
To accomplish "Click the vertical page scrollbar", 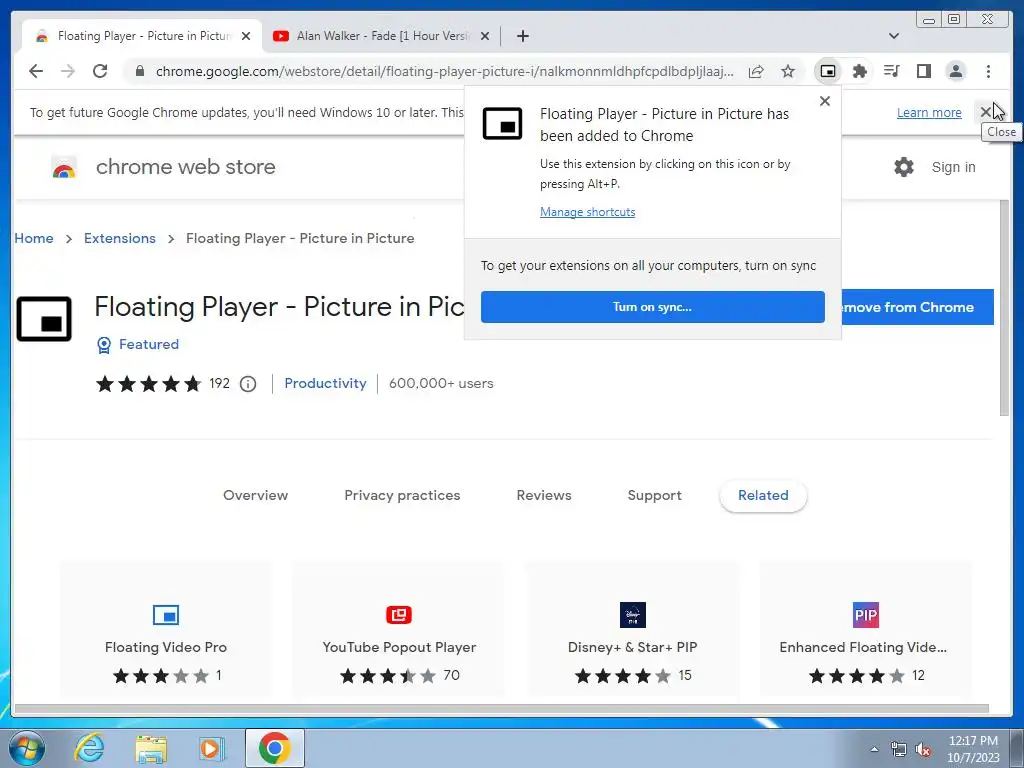I will click(1004, 307).
